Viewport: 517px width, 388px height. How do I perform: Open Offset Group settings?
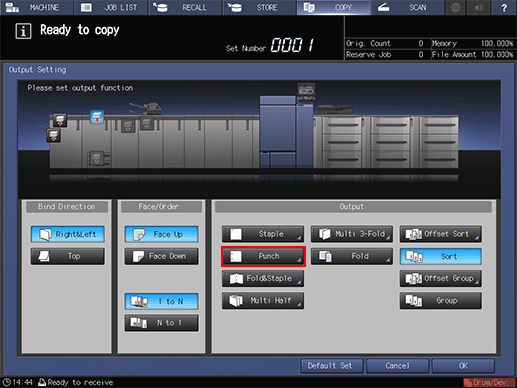pyautogui.click(x=441, y=278)
